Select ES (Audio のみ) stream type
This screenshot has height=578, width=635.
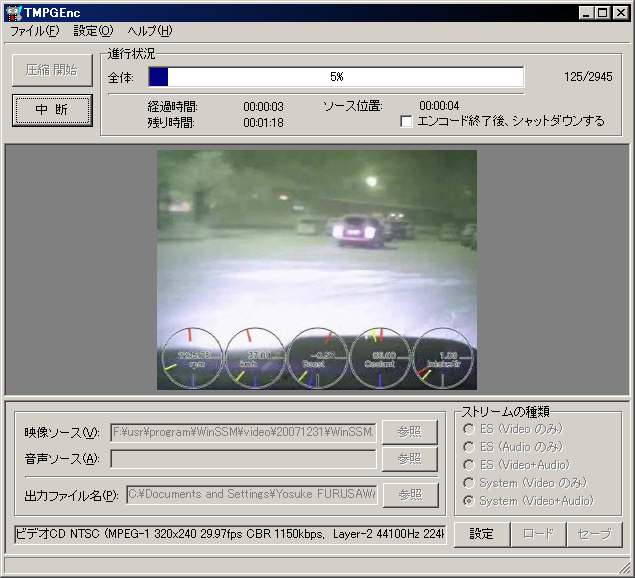(467, 446)
